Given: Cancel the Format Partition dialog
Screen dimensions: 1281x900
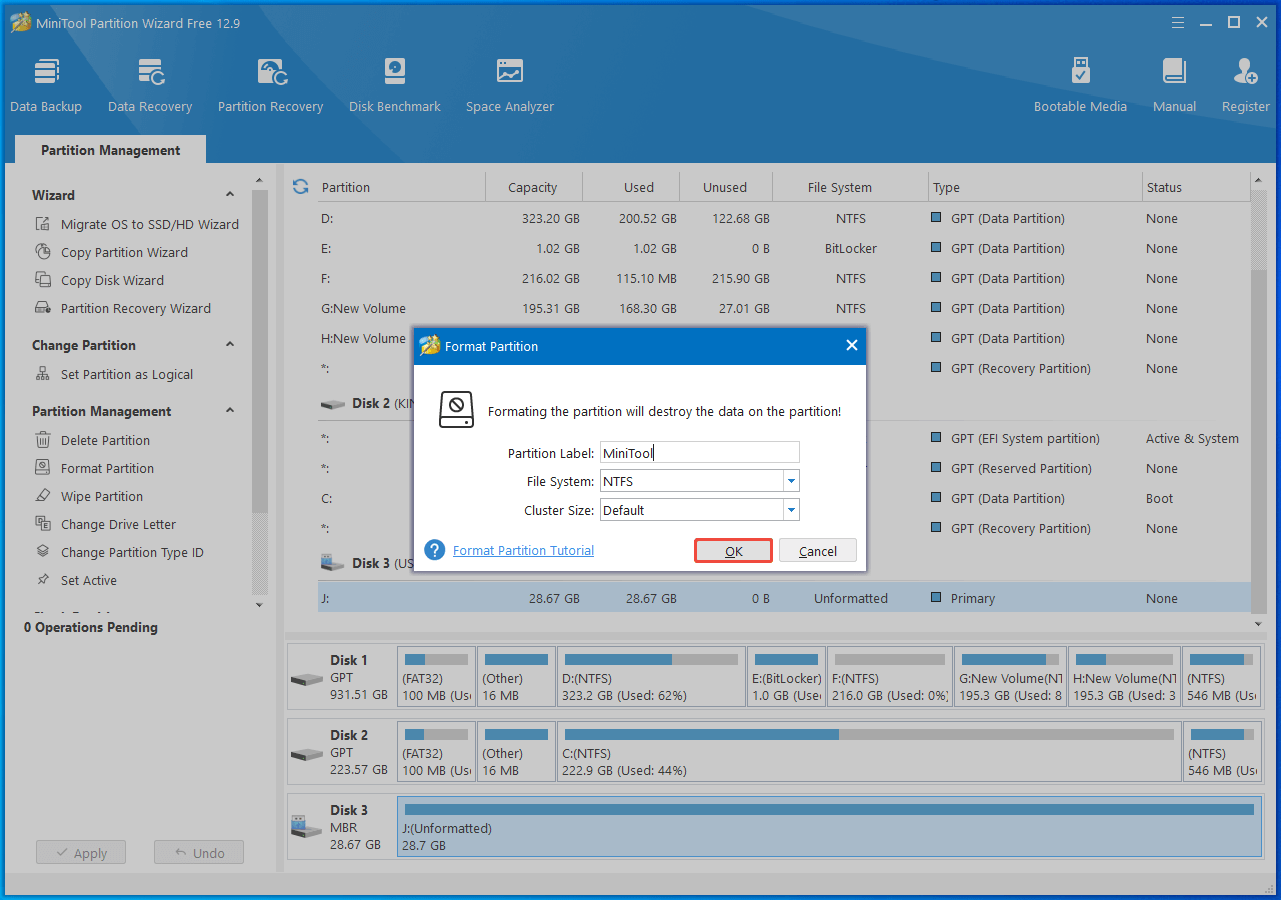Looking at the screenshot, I should pos(817,551).
